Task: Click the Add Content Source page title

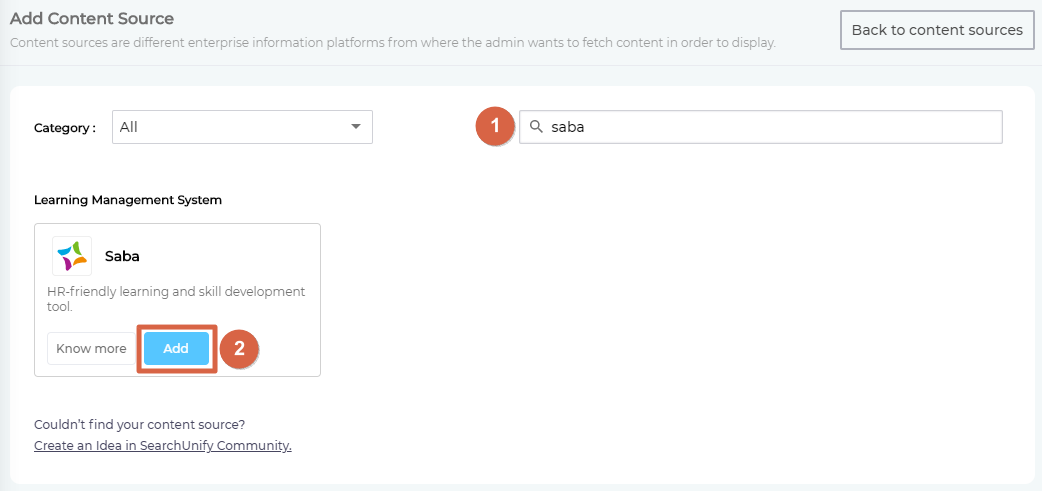Action: click(92, 19)
